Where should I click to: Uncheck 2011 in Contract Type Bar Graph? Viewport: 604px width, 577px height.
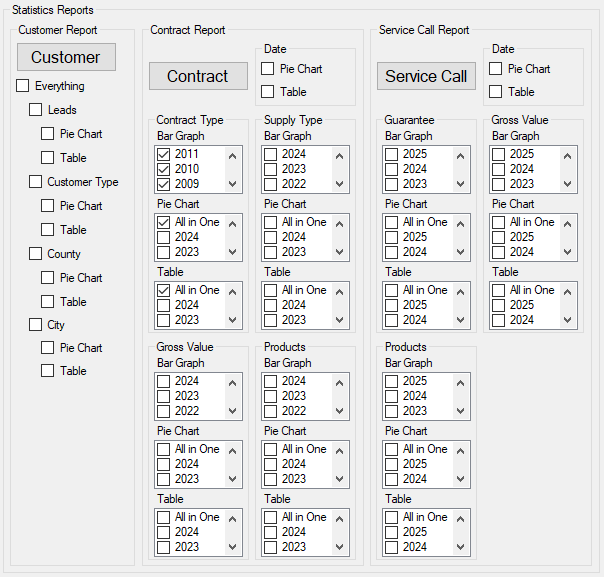pyautogui.click(x=164, y=154)
